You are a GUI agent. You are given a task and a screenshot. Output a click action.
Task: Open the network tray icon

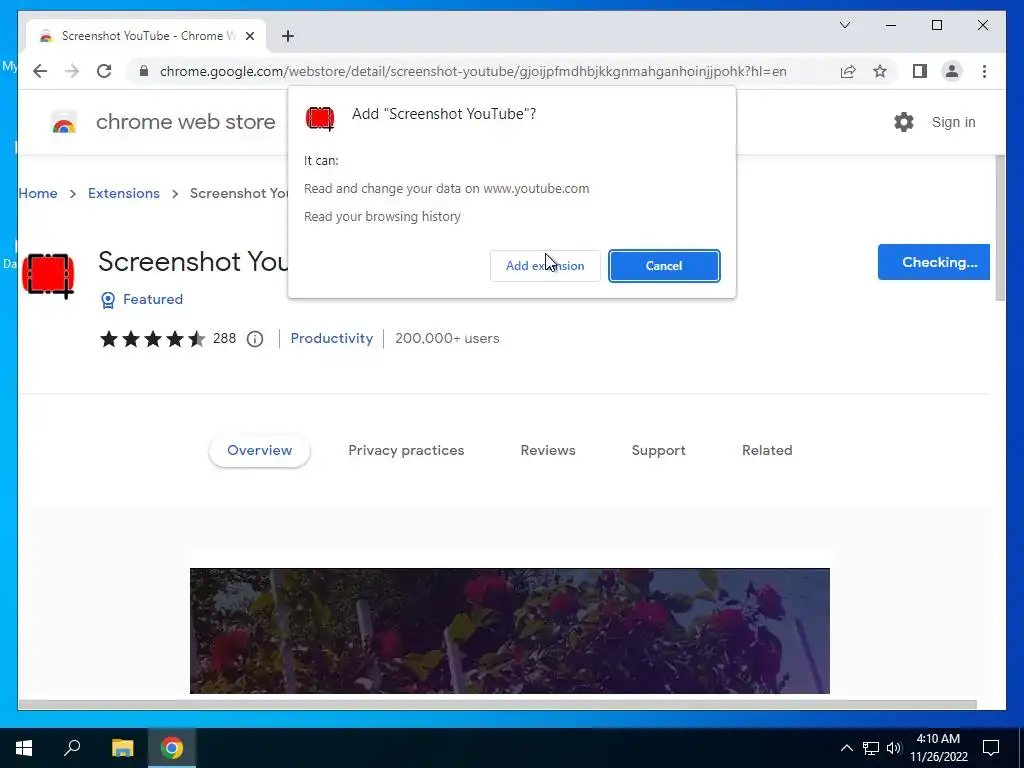point(871,748)
